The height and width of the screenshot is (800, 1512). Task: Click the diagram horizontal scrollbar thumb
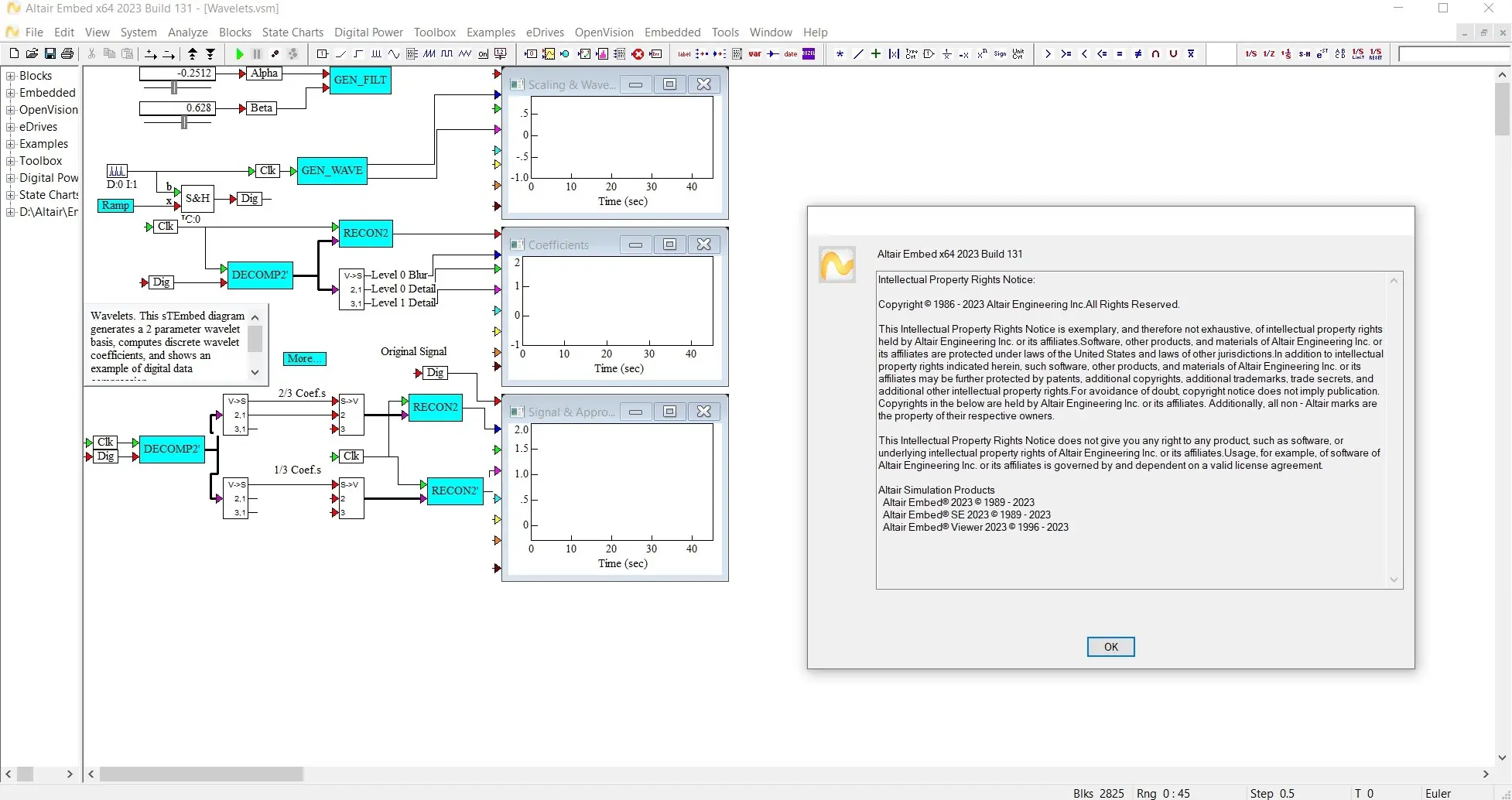coord(201,774)
